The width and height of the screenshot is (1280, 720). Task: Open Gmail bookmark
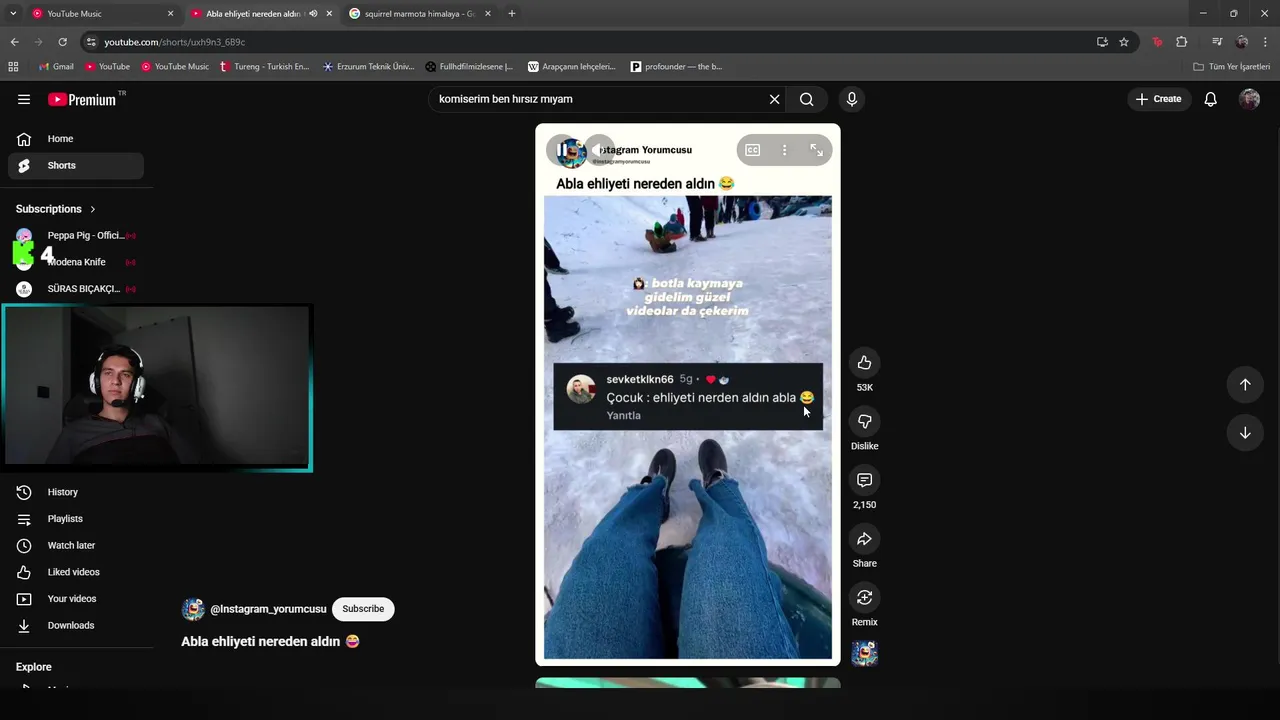(56, 67)
